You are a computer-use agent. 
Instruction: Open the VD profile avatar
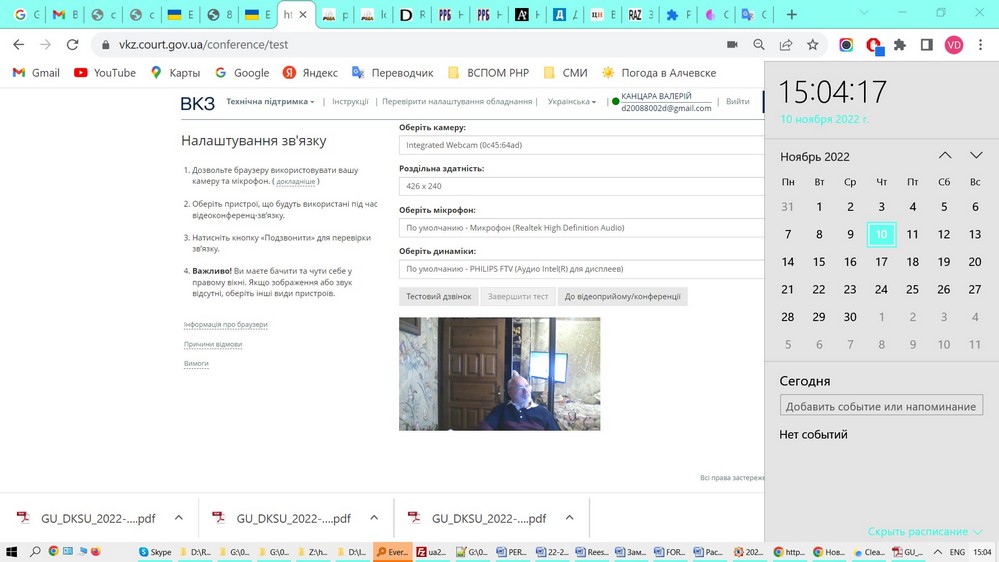click(x=954, y=45)
